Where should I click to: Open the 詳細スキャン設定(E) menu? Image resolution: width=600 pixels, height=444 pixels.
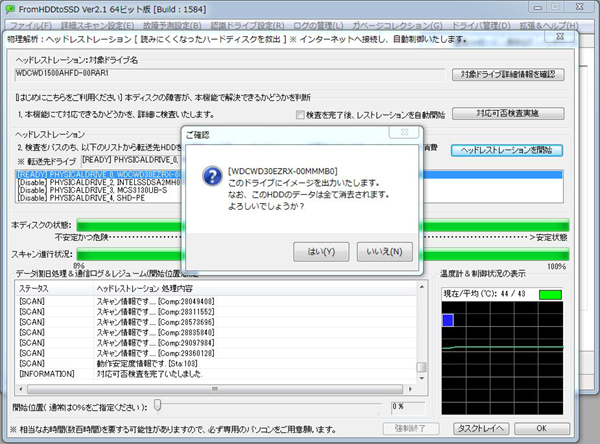[x=98, y=26]
